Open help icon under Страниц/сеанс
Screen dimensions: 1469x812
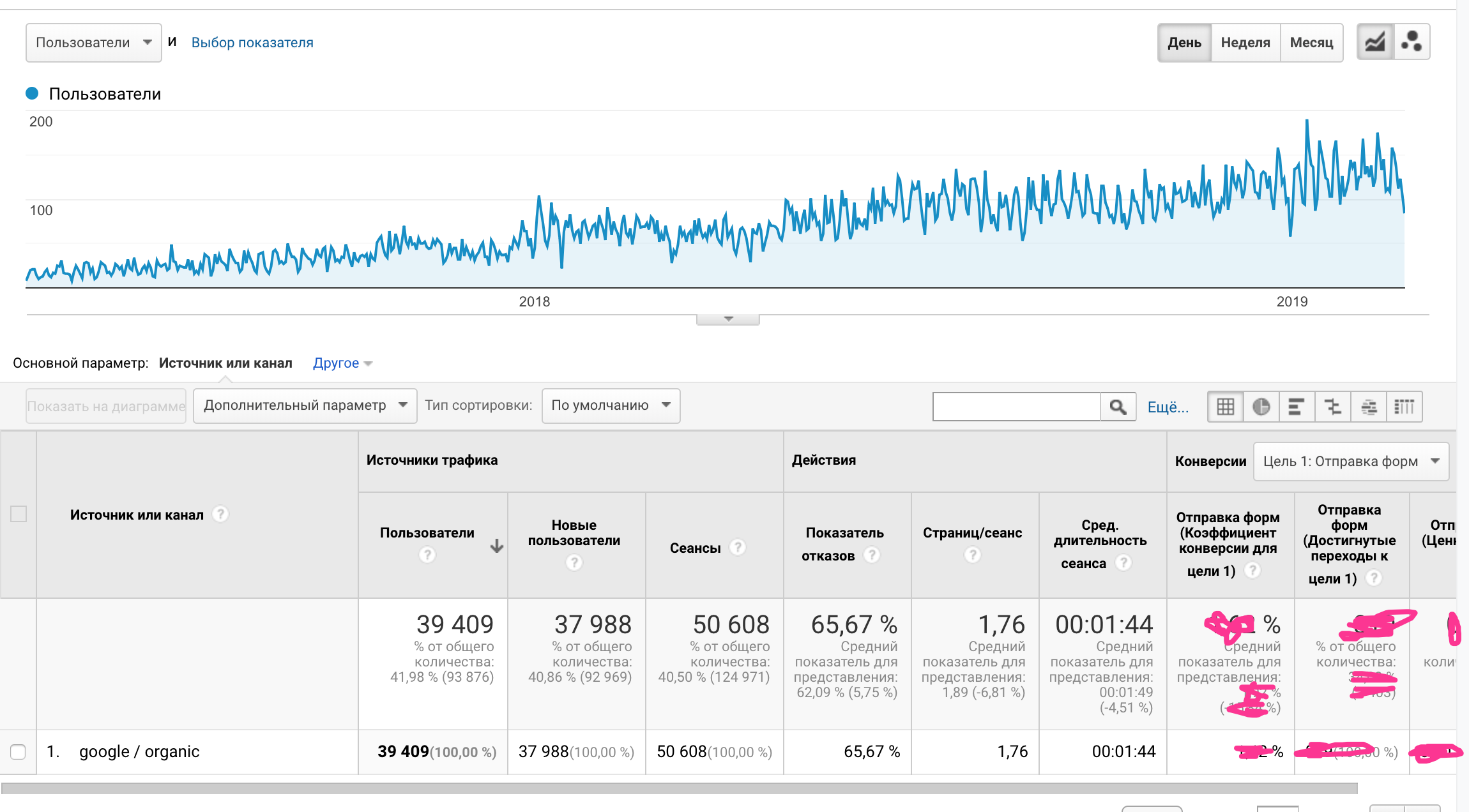(x=973, y=555)
